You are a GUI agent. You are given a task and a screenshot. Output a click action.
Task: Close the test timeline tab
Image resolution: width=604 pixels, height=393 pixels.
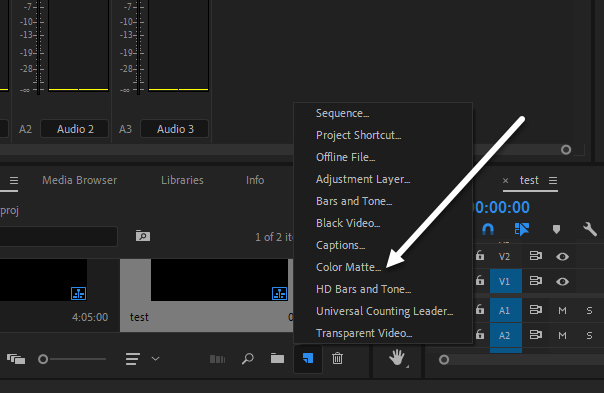505,180
